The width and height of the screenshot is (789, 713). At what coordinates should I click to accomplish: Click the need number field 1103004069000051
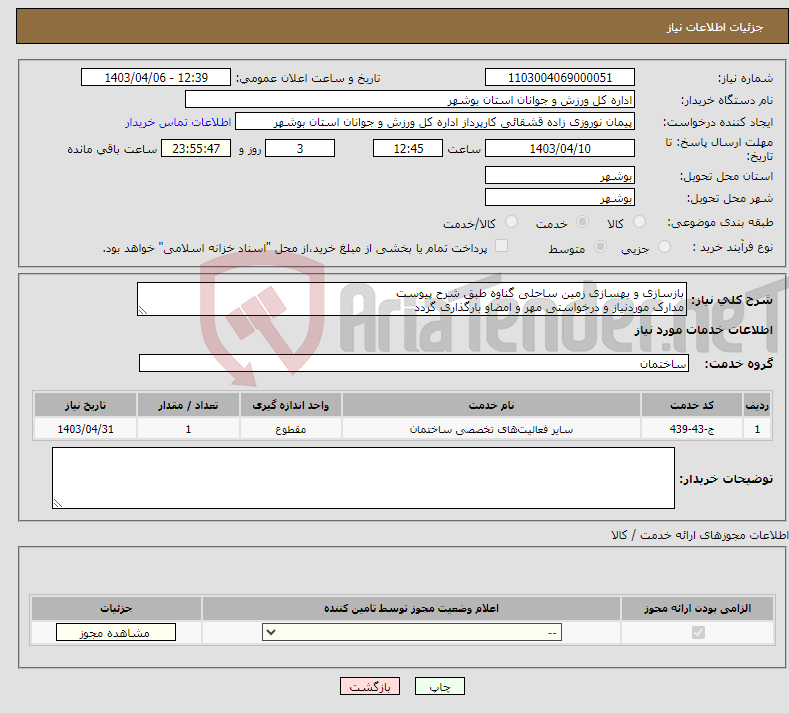tap(560, 77)
